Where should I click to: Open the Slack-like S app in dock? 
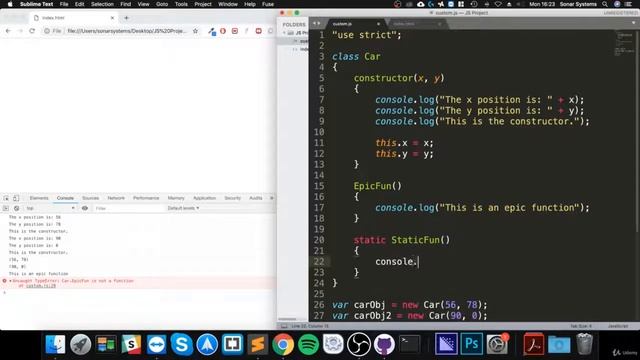tap(131, 344)
